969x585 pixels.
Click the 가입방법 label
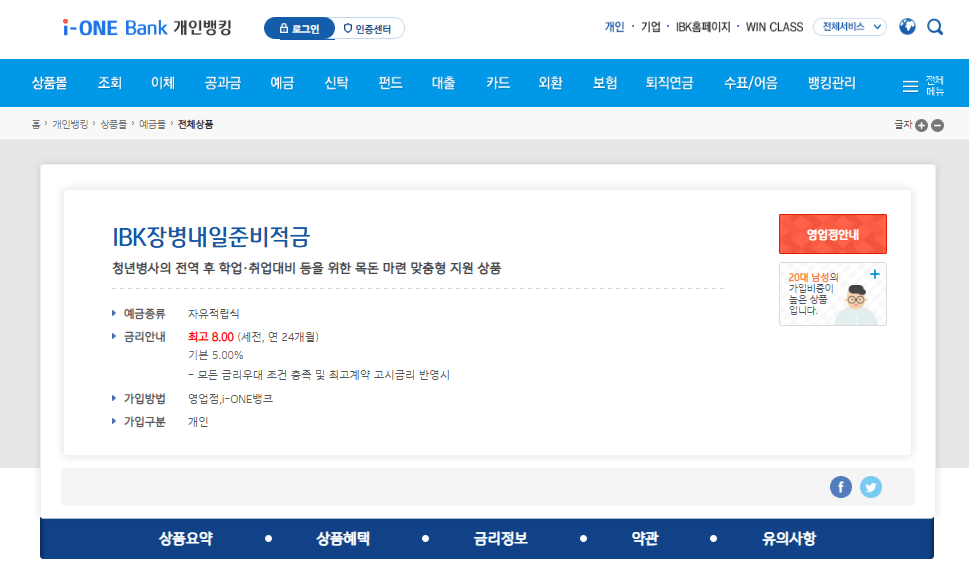click(145, 399)
